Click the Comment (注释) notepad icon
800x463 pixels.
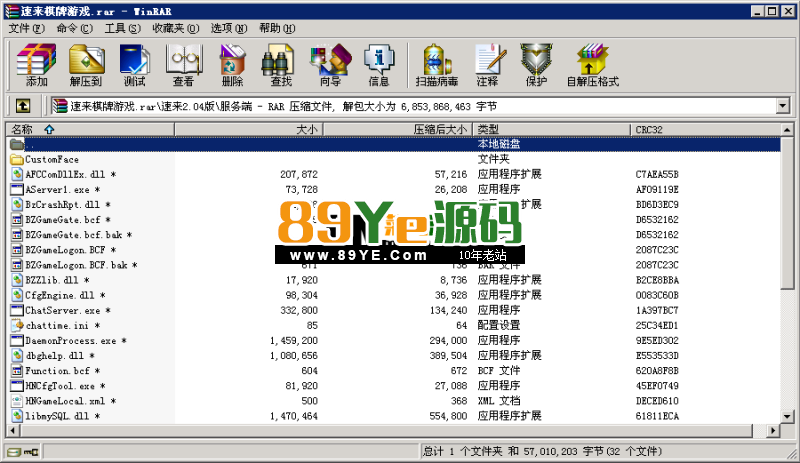(x=488, y=65)
